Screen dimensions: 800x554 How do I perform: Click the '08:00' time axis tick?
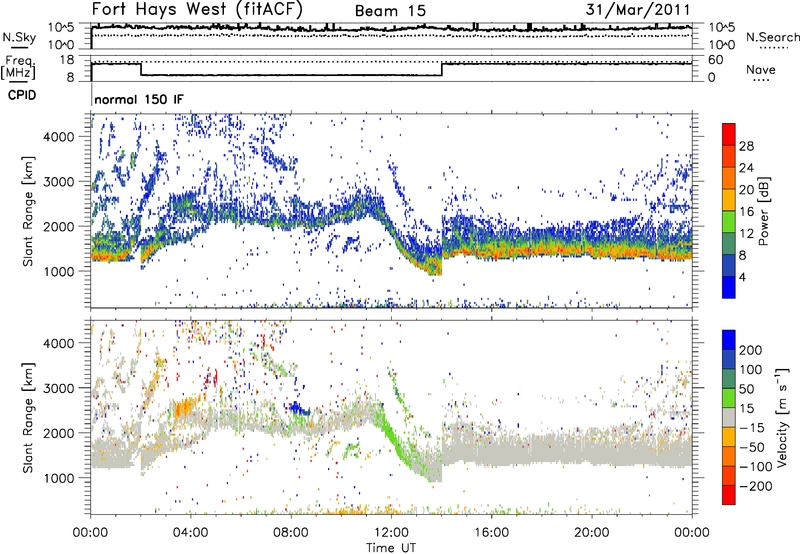(x=291, y=533)
